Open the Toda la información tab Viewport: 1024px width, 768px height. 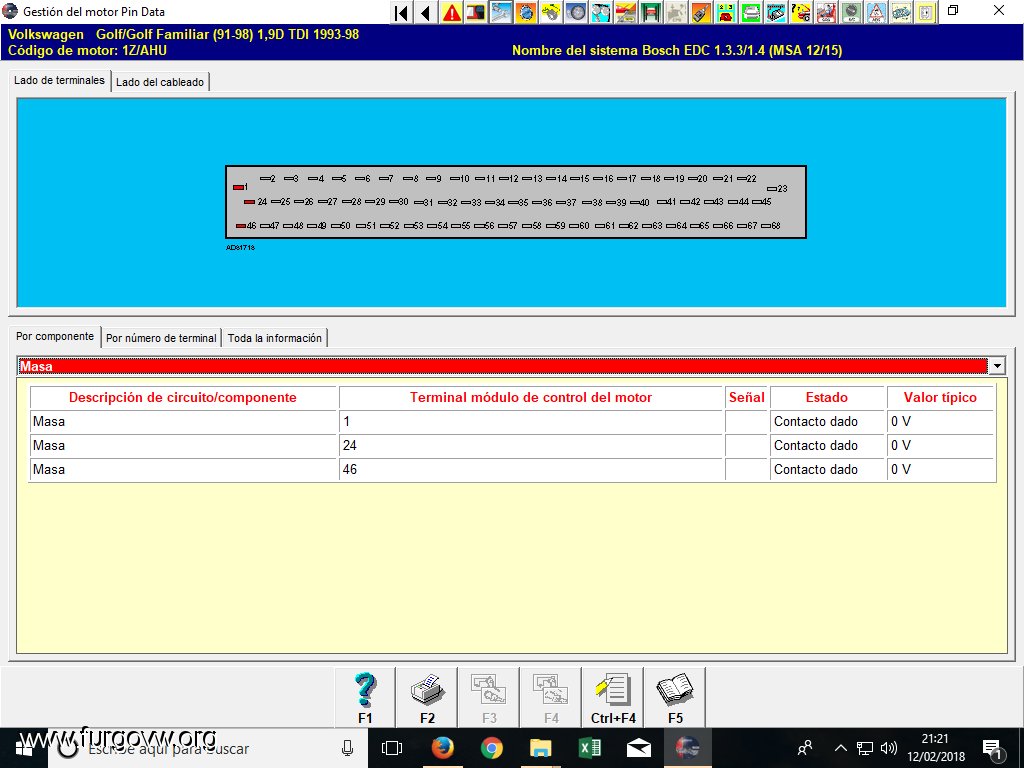[275, 338]
